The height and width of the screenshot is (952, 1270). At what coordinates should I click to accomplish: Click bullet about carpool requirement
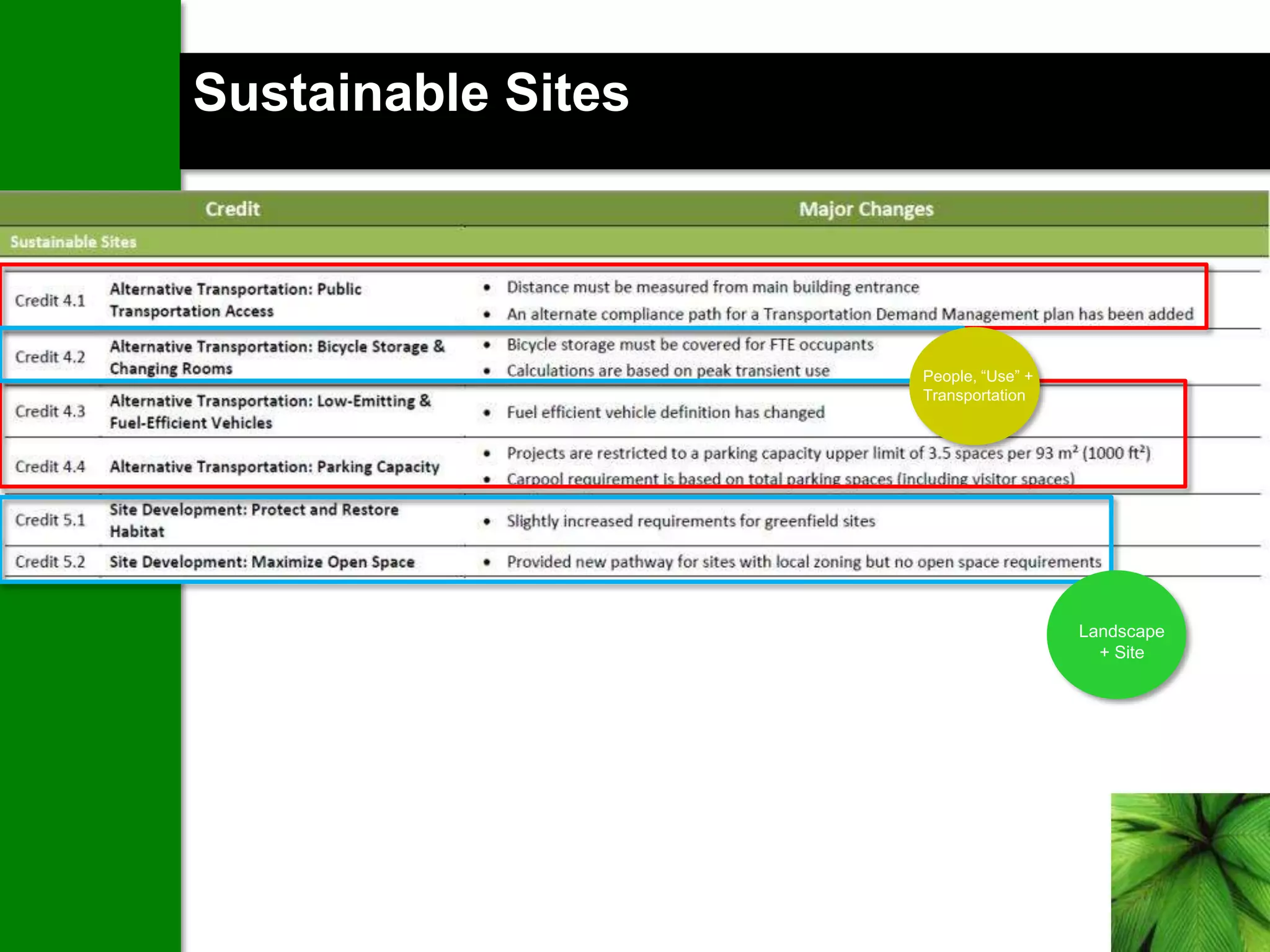point(791,478)
